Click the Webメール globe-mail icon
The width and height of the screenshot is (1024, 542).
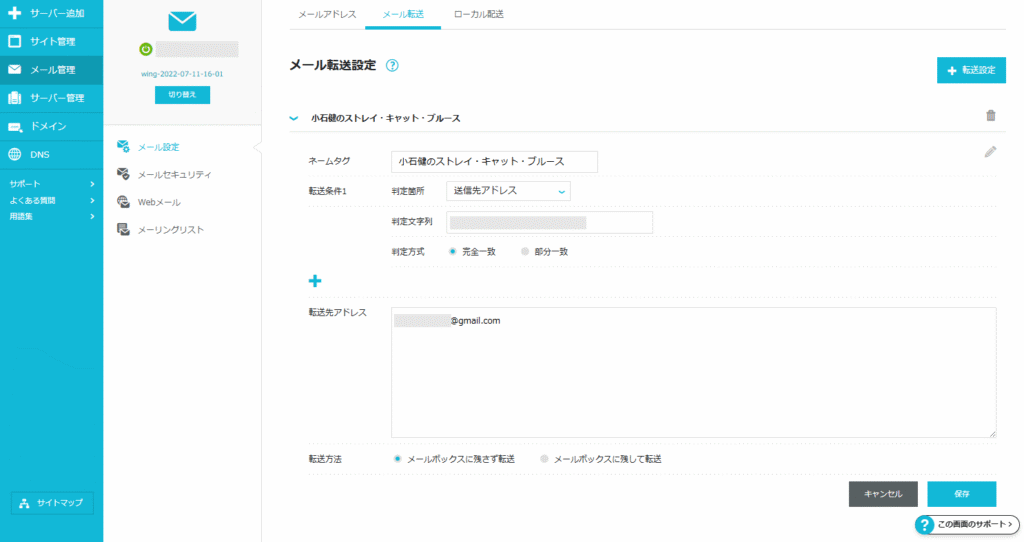pyautogui.click(x=123, y=202)
